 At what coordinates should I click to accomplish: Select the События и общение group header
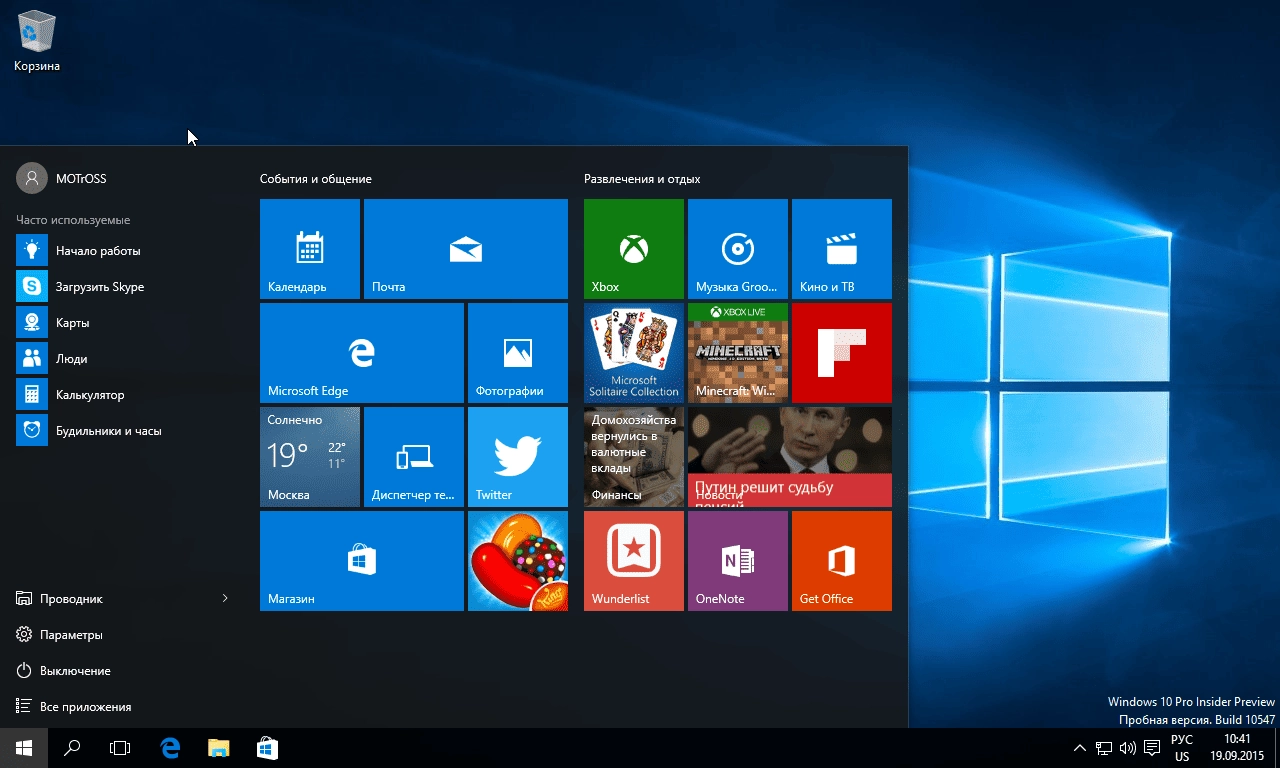click(316, 179)
